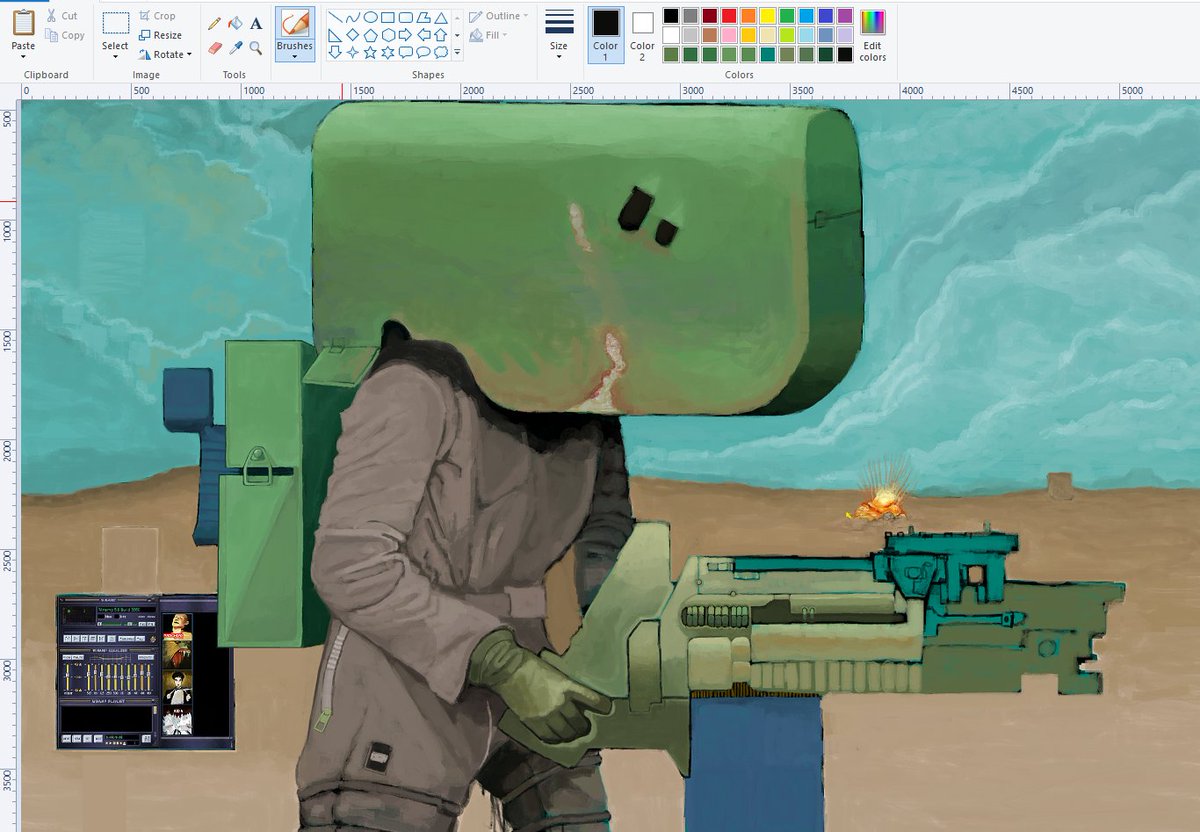Choose the Rounded rectangular callout shape

tap(405, 52)
